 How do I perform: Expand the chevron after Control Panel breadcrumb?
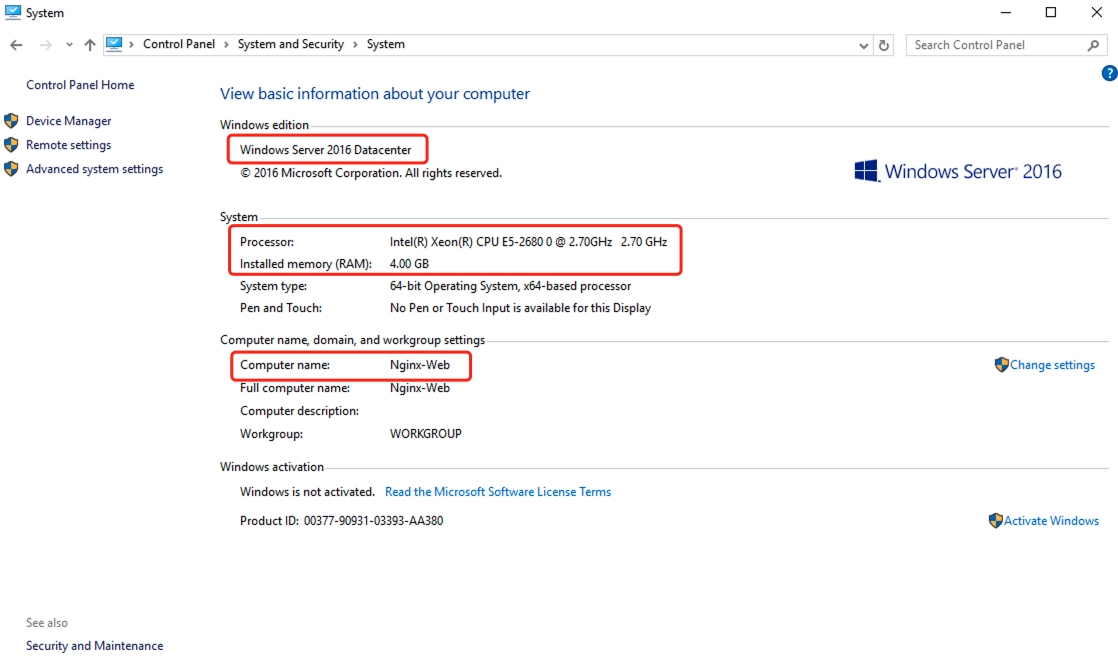point(226,44)
